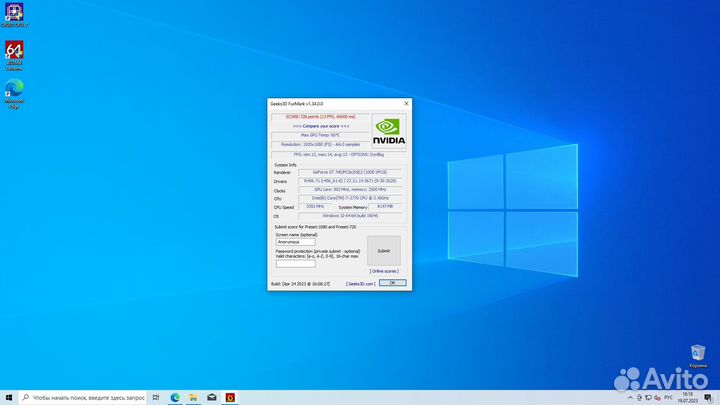The width and height of the screenshot is (720, 405).
Task: Click the Resolution 1920x1080 info line
Action: coord(320,145)
